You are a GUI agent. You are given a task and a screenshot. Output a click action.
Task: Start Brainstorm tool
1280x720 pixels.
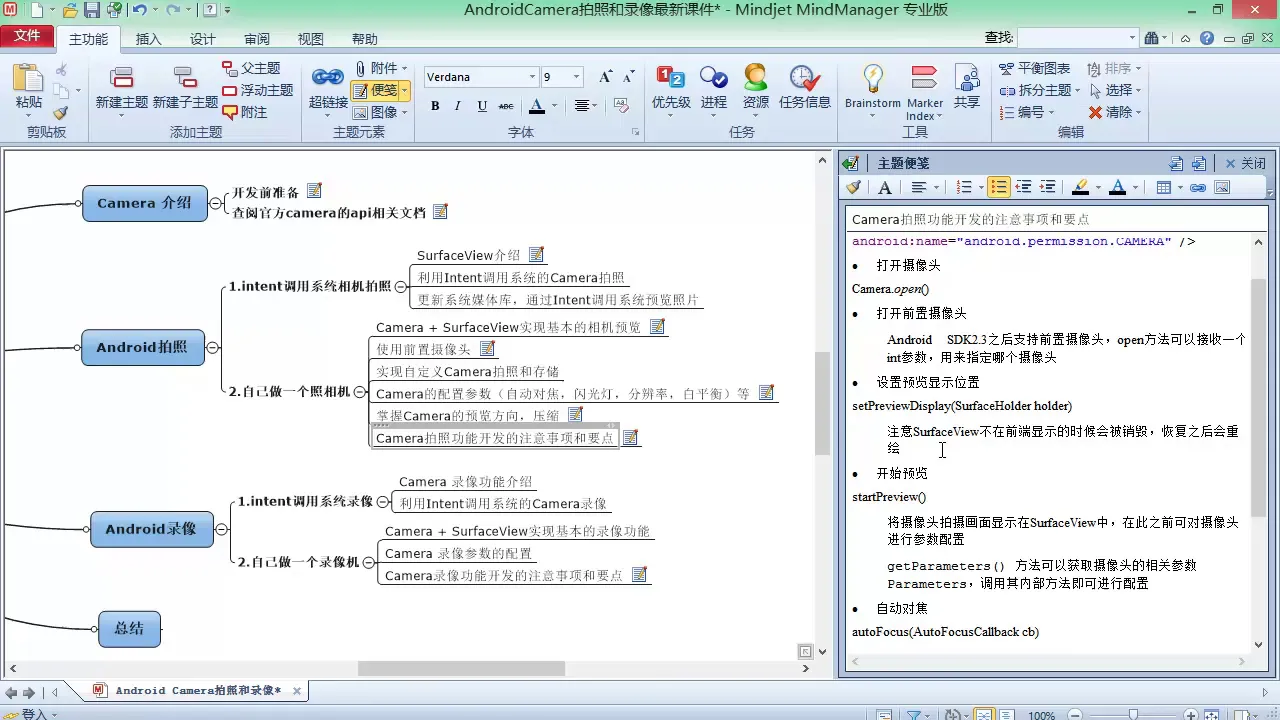pyautogui.click(x=873, y=91)
